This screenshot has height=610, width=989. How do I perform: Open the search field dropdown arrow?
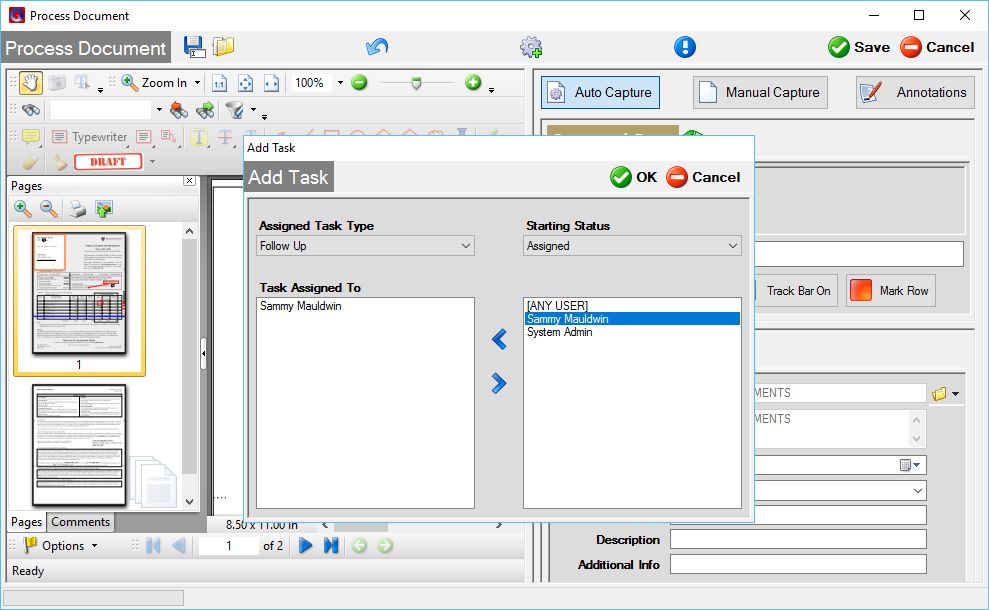pyautogui.click(x=159, y=110)
